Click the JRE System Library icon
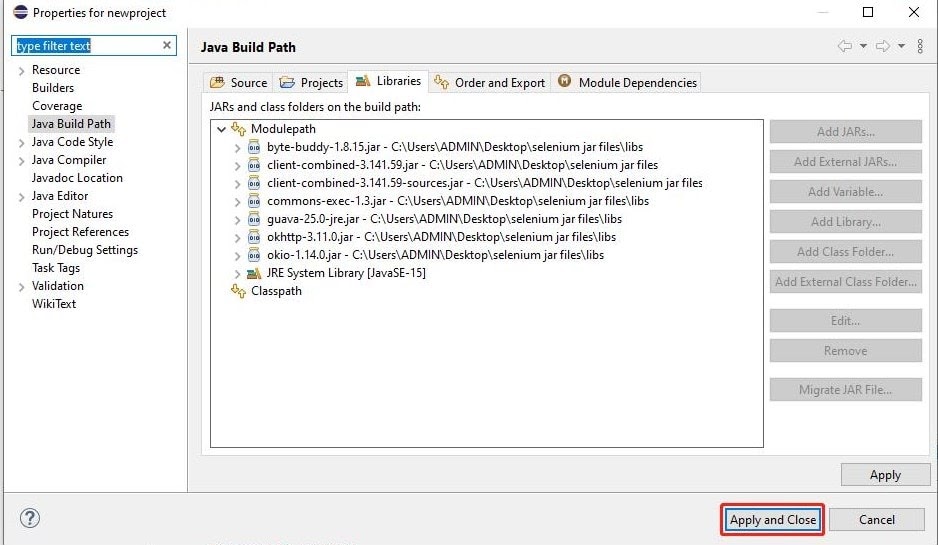This screenshot has width=938, height=545. point(254,273)
